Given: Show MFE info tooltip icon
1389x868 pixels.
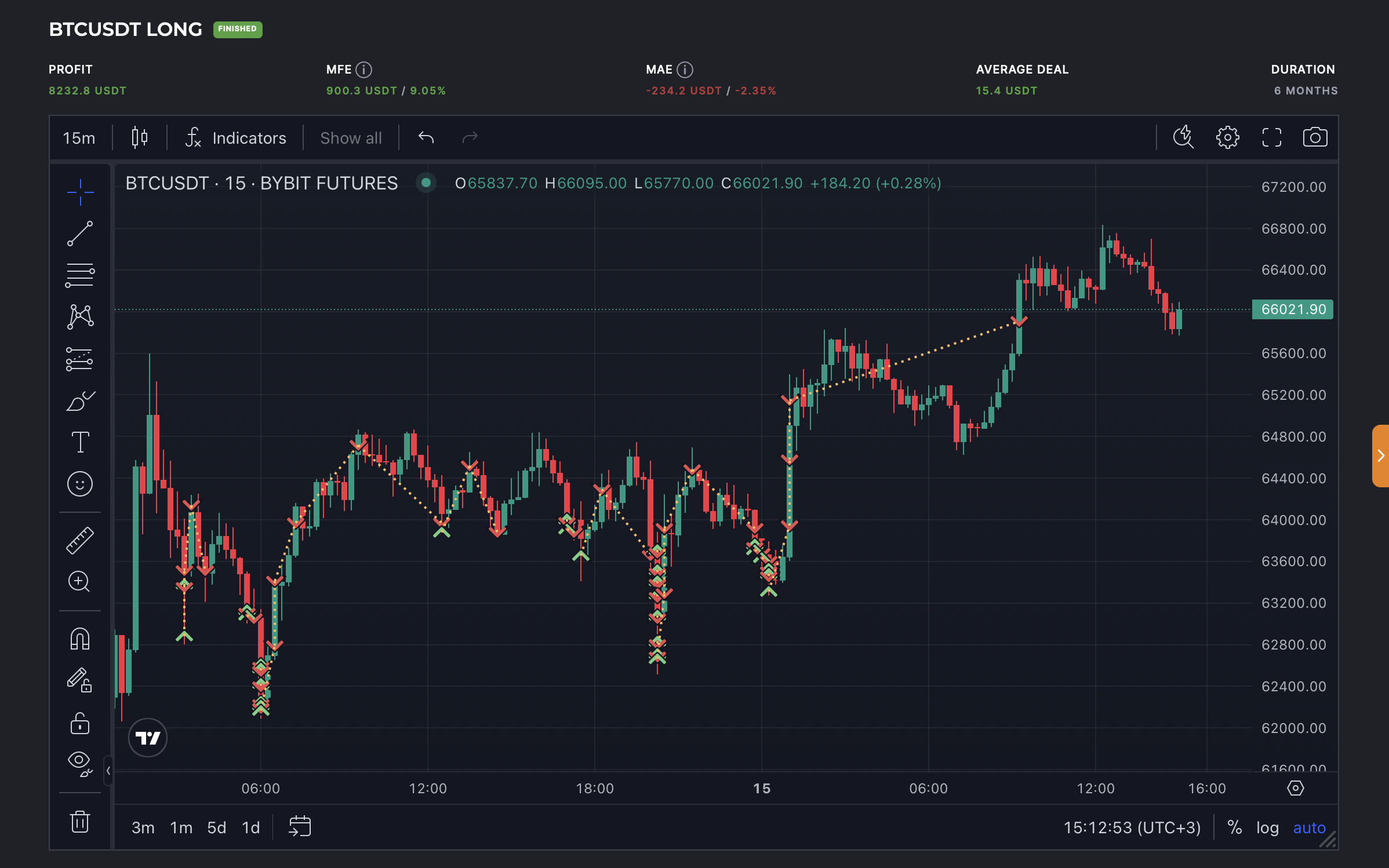Looking at the screenshot, I should pos(364,70).
